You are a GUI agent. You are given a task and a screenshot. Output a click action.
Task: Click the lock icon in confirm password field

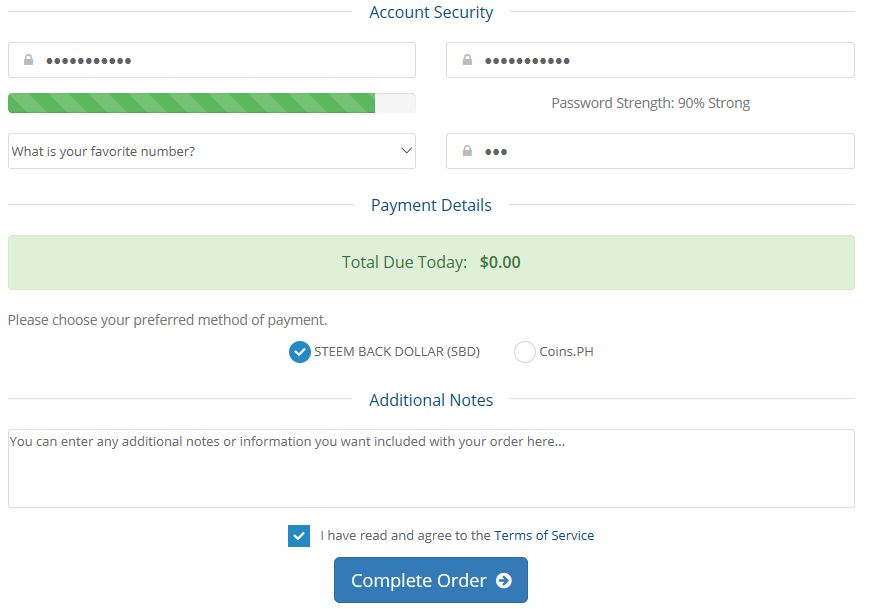pos(467,60)
